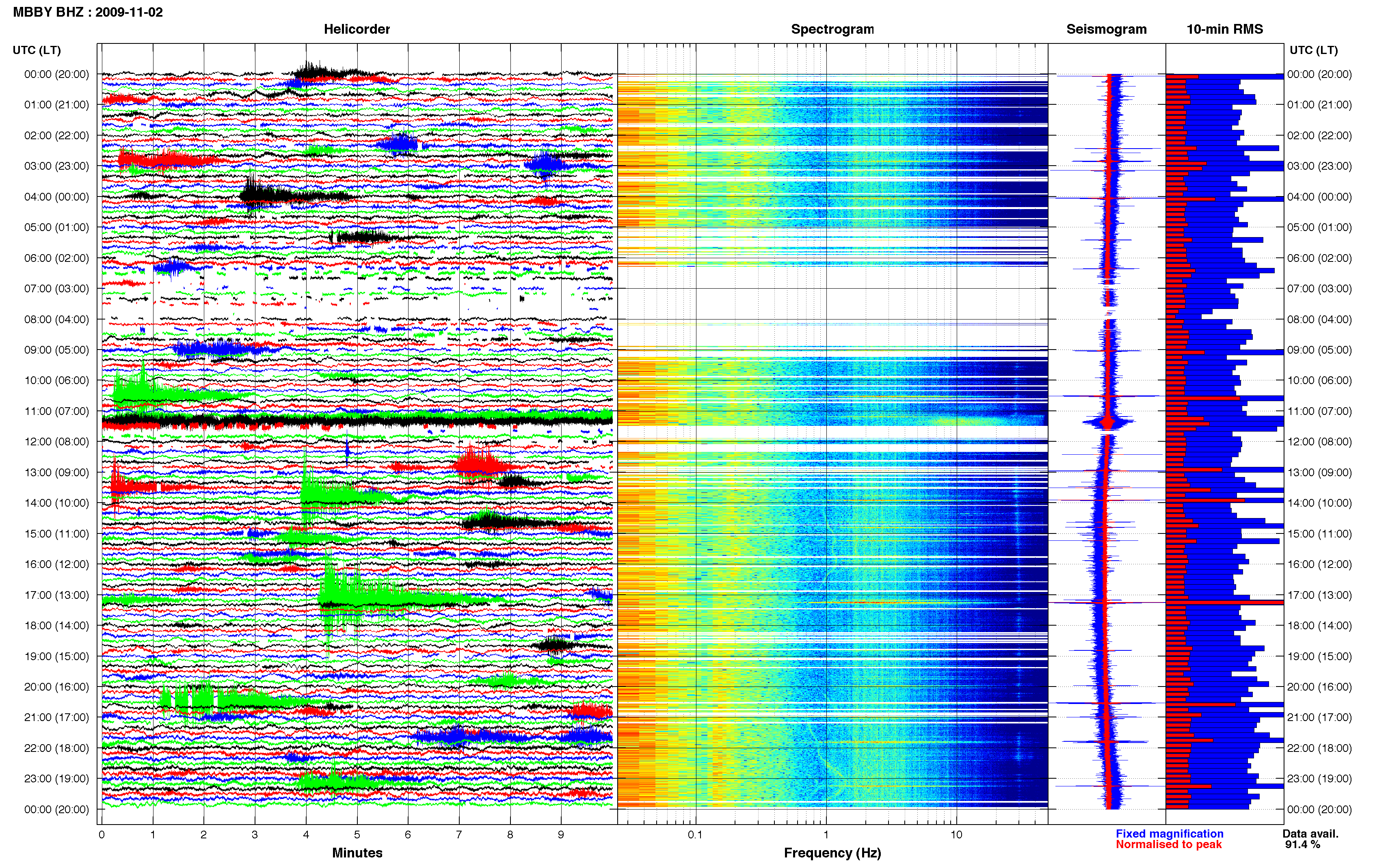The width and height of the screenshot is (1388, 868).
Task: Click '13:00 (09:00)' label beside the RMS panel
Action: tap(1319, 473)
